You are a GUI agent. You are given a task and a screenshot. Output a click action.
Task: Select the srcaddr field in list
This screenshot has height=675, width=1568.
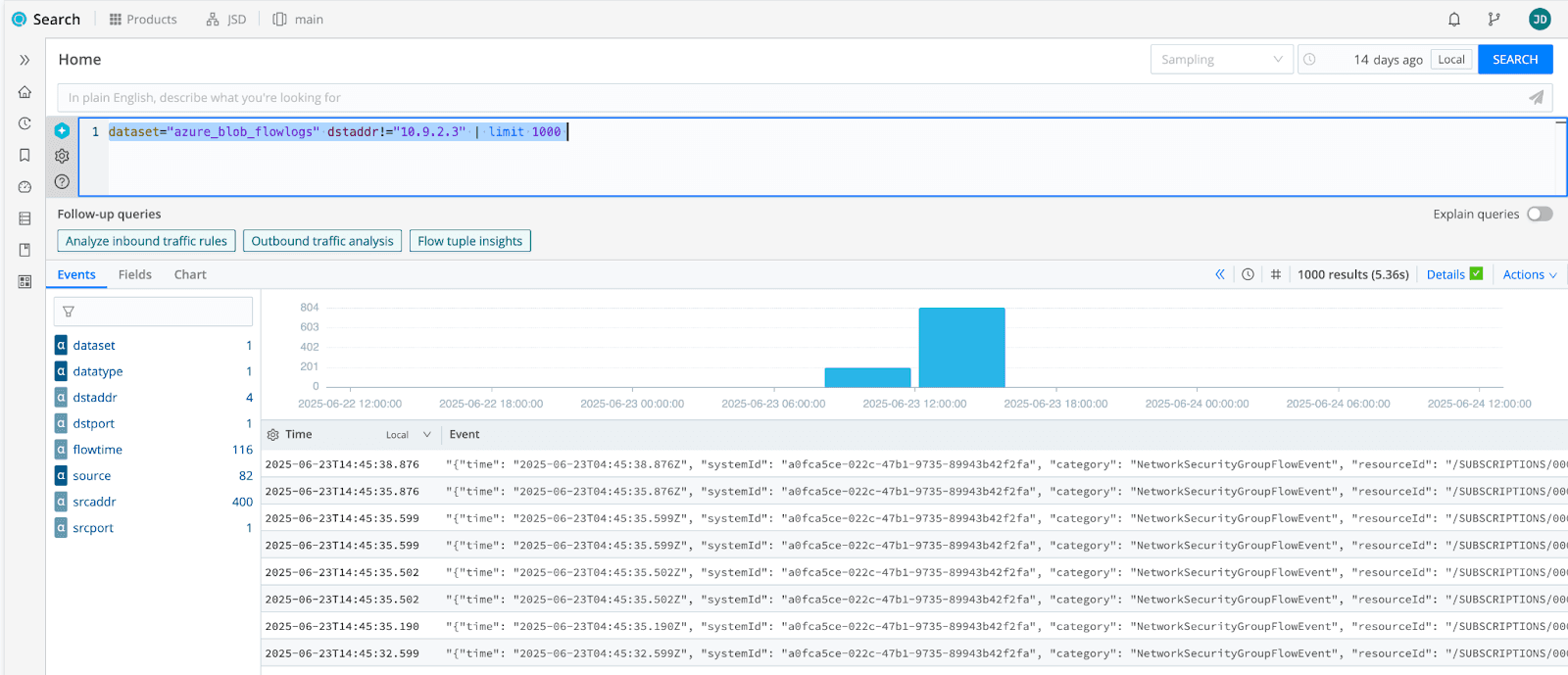click(x=94, y=502)
